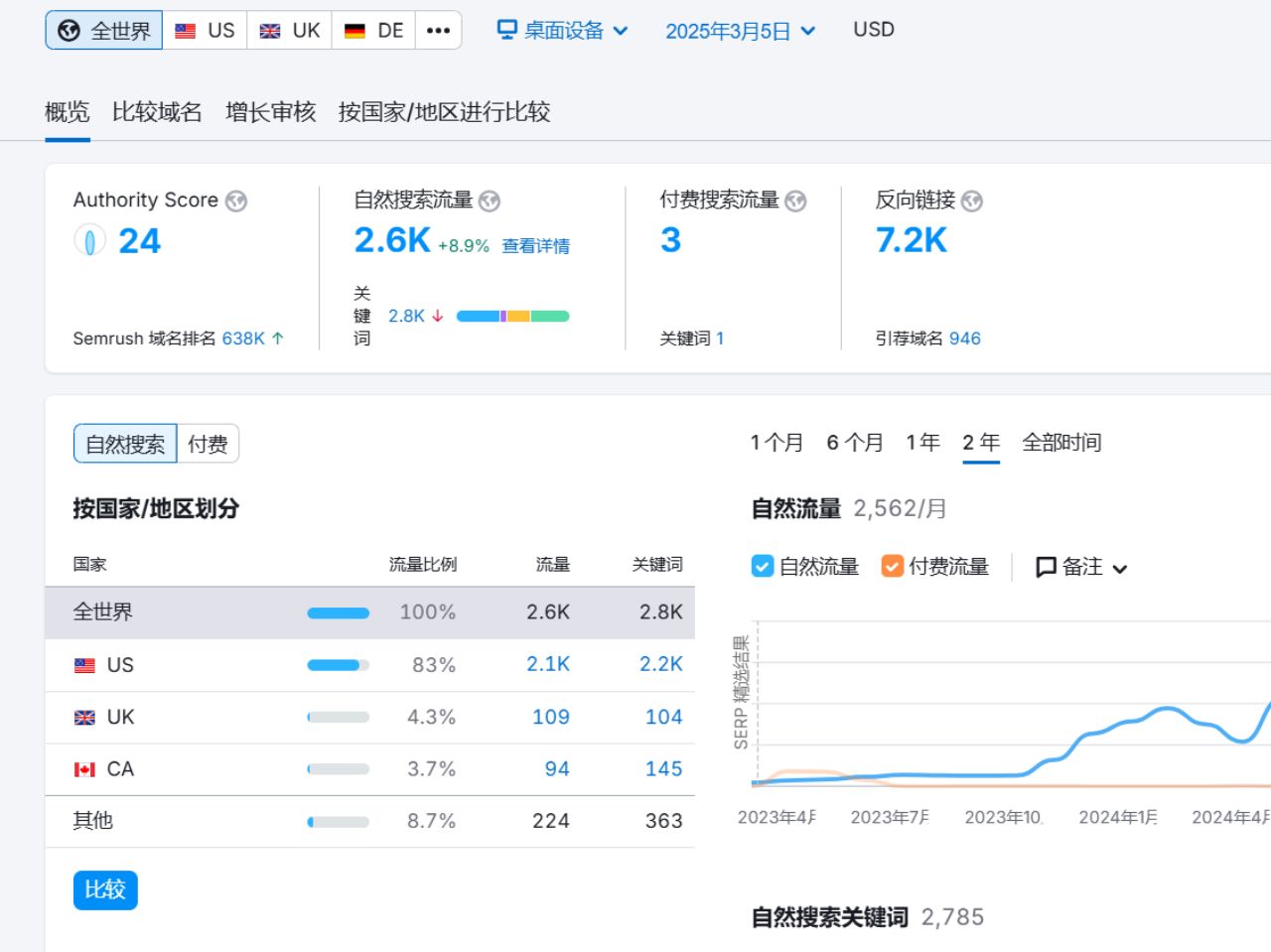Switch database to DE flag
Image resolution: width=1271 pixels, height=952 pixels.
click(x=373, y=30)
